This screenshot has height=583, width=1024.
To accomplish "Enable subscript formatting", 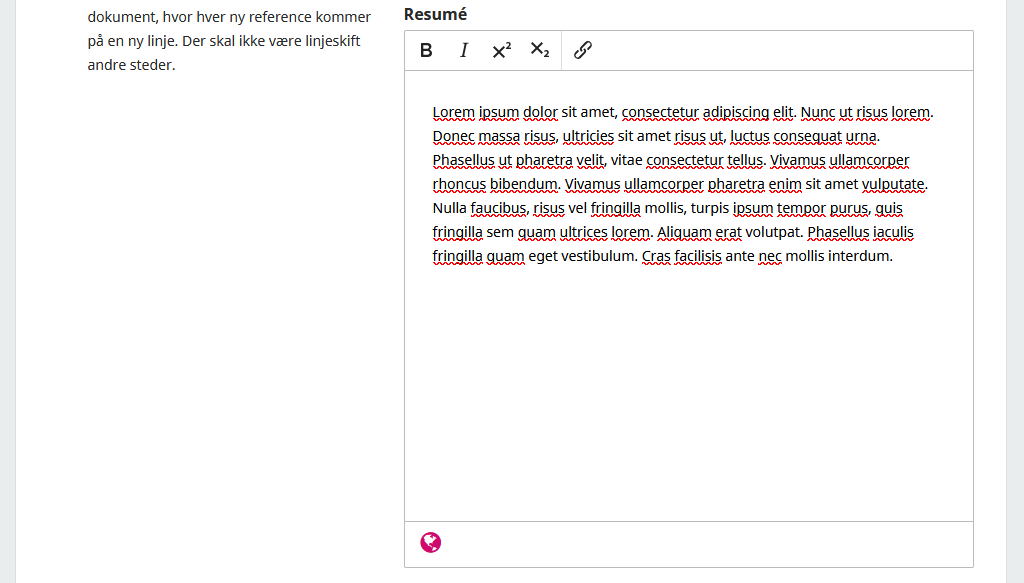I will (540, 50).
